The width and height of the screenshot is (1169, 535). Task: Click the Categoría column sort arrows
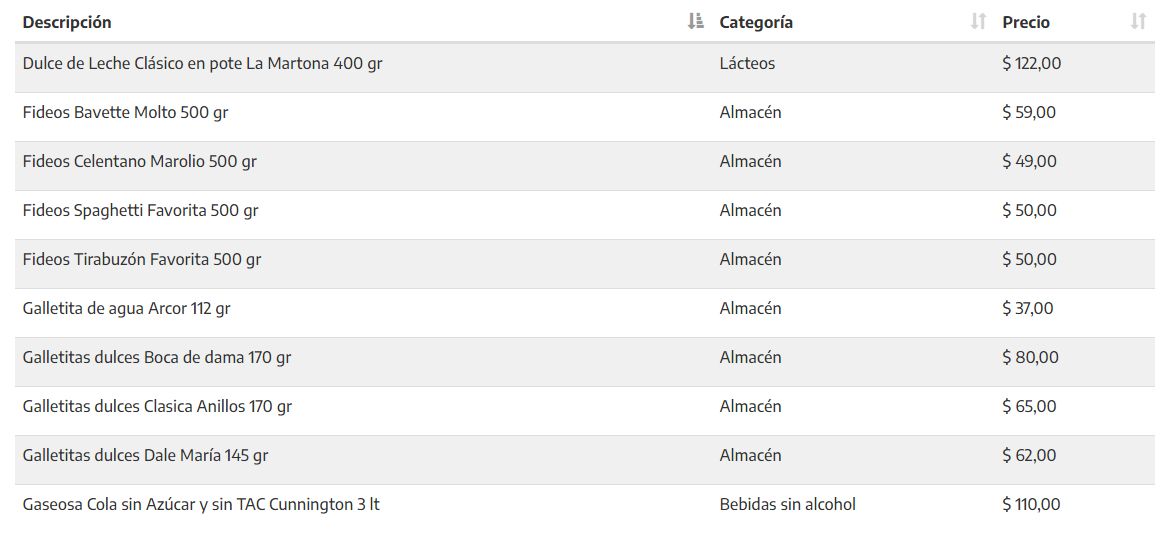pyautogui.click(x=978, y=22)
